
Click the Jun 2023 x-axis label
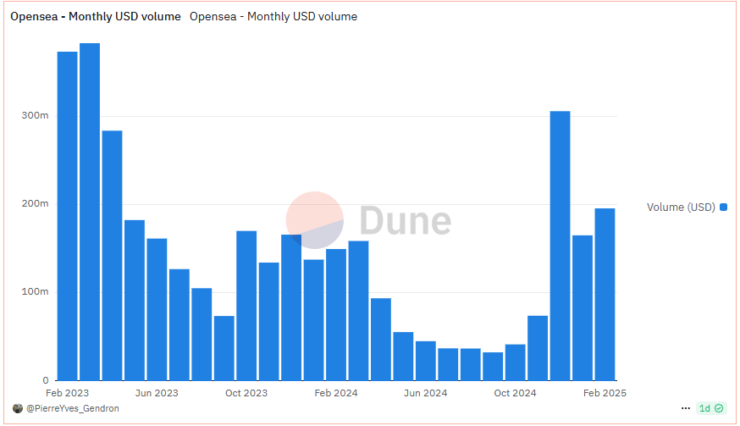157,393
